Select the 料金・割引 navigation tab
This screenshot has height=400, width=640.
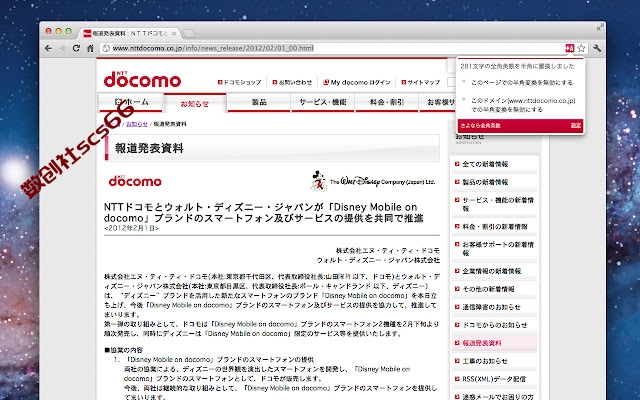point(387,102)
